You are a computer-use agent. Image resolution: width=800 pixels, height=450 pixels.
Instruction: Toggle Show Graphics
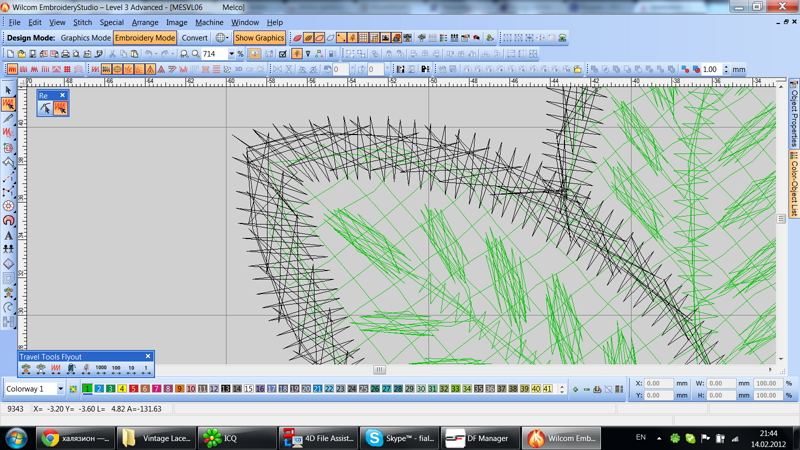click(259, 38)
